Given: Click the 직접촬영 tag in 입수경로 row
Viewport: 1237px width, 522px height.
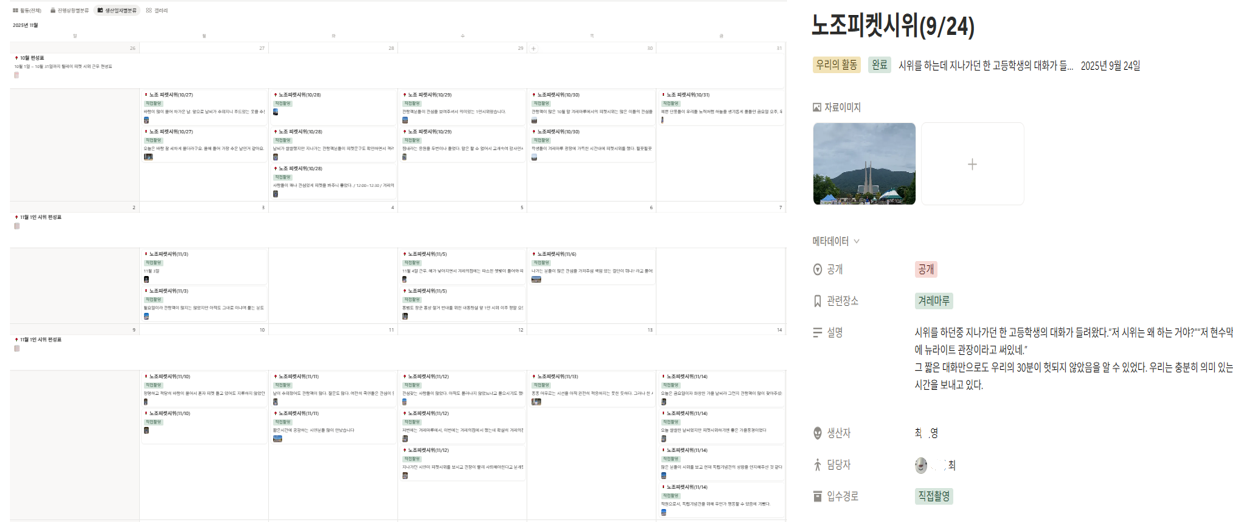Looking at the screenshot, I should click(934, 496).
